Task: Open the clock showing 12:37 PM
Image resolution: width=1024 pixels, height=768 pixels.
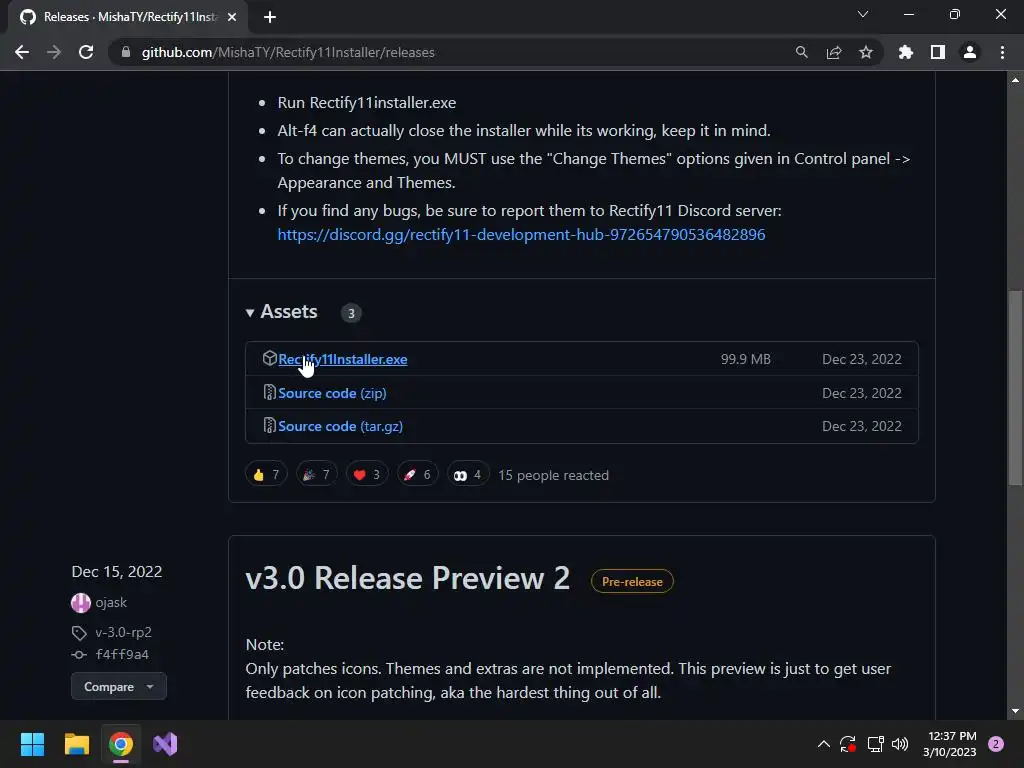Action: click(950, 744)
